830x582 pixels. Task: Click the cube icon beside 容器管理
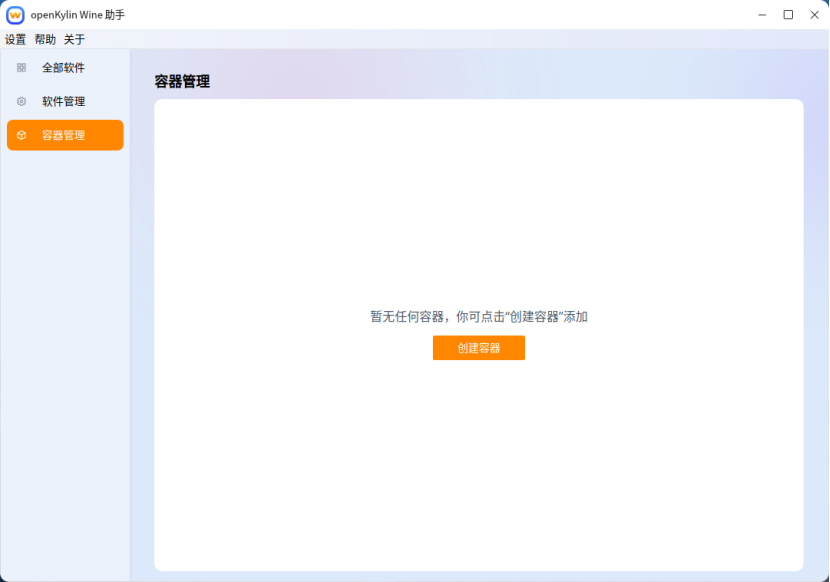[x=21, y=135]
